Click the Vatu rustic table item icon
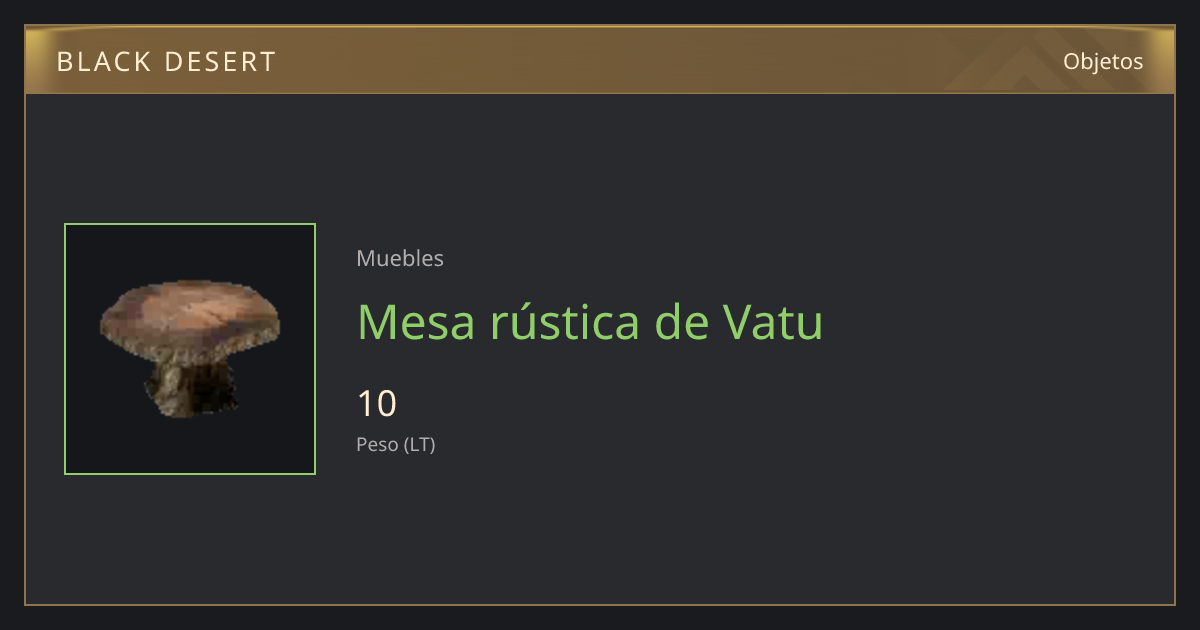The height and width of the screenshot is (630, 1200). pyautogui.click(x=190, y=349)
